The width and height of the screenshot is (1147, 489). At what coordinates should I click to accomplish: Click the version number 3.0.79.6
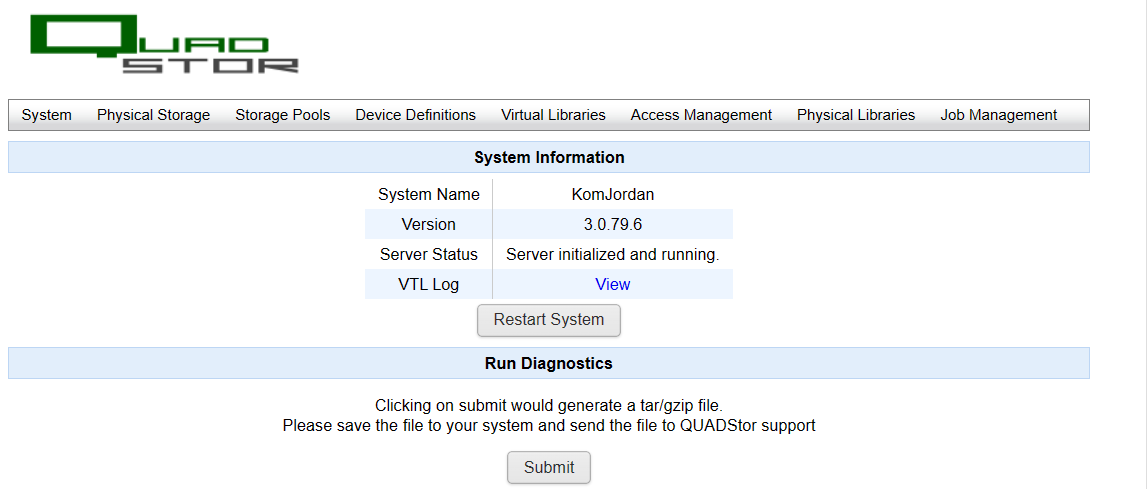tap(613, 224)
